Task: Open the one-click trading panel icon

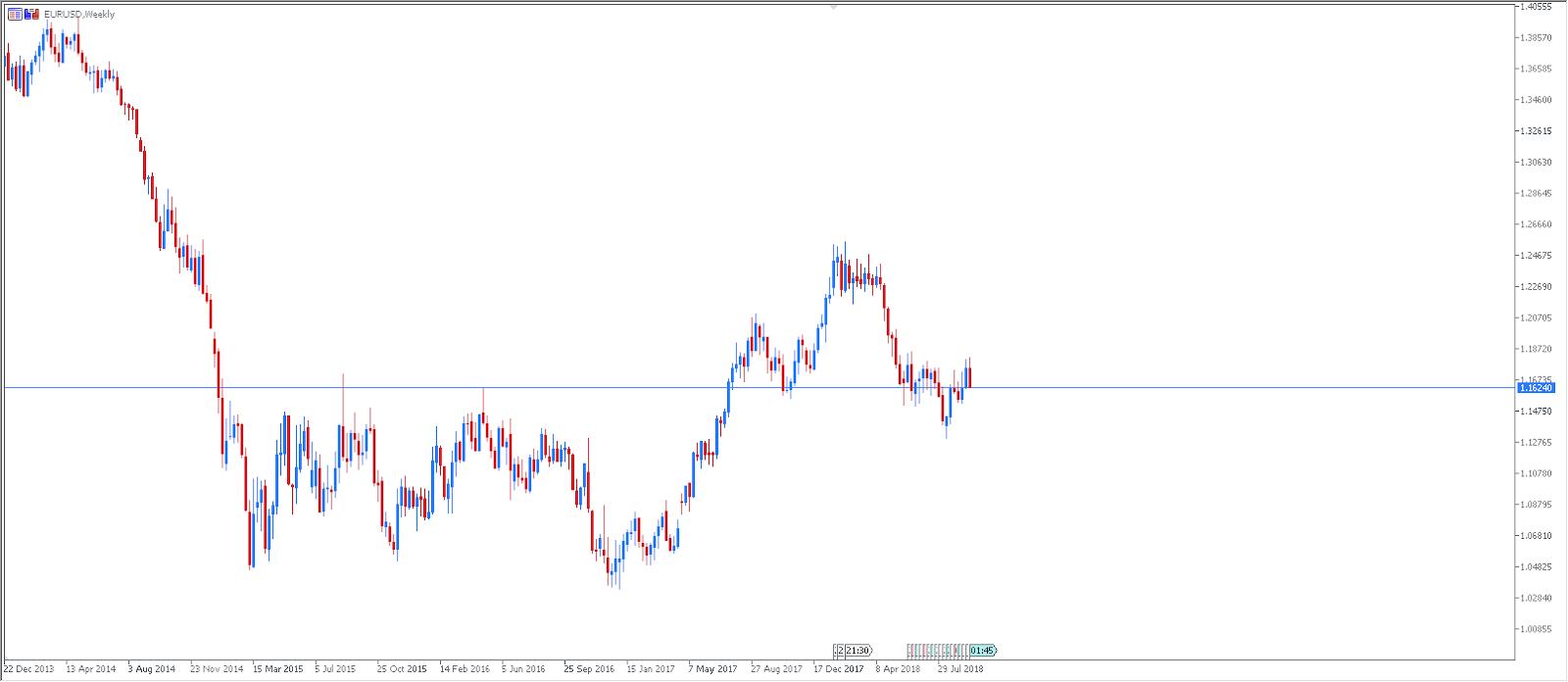Action: coord(31,15)
